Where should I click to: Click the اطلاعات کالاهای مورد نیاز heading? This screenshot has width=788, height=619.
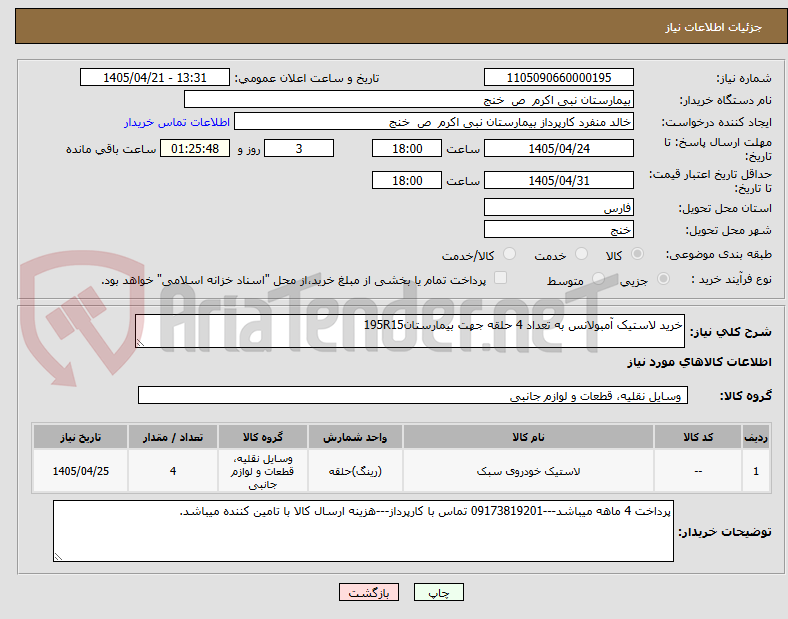[699, 362]
